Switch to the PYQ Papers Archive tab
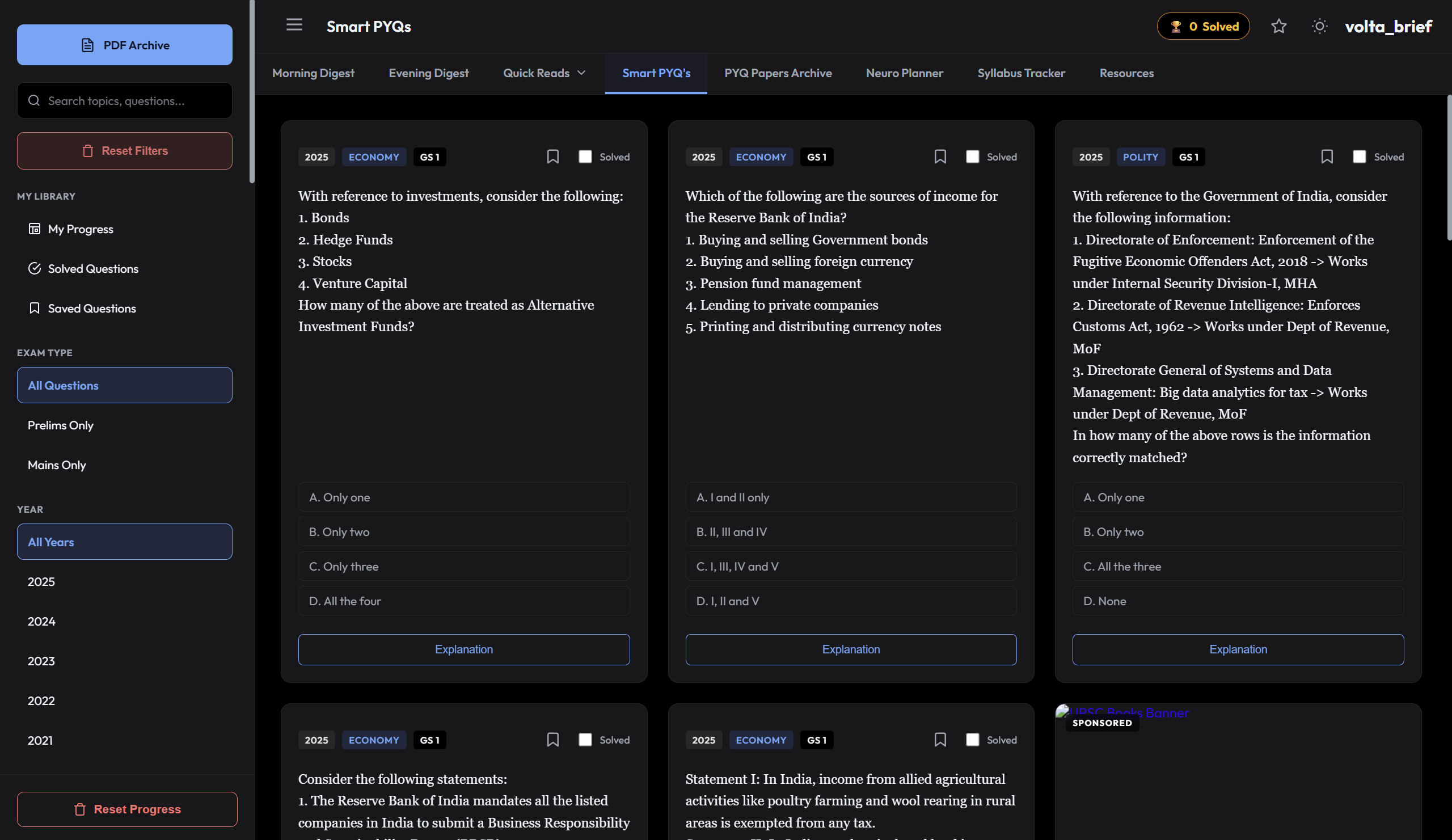This screenshot has height=840, width=1452. point(778,73)
